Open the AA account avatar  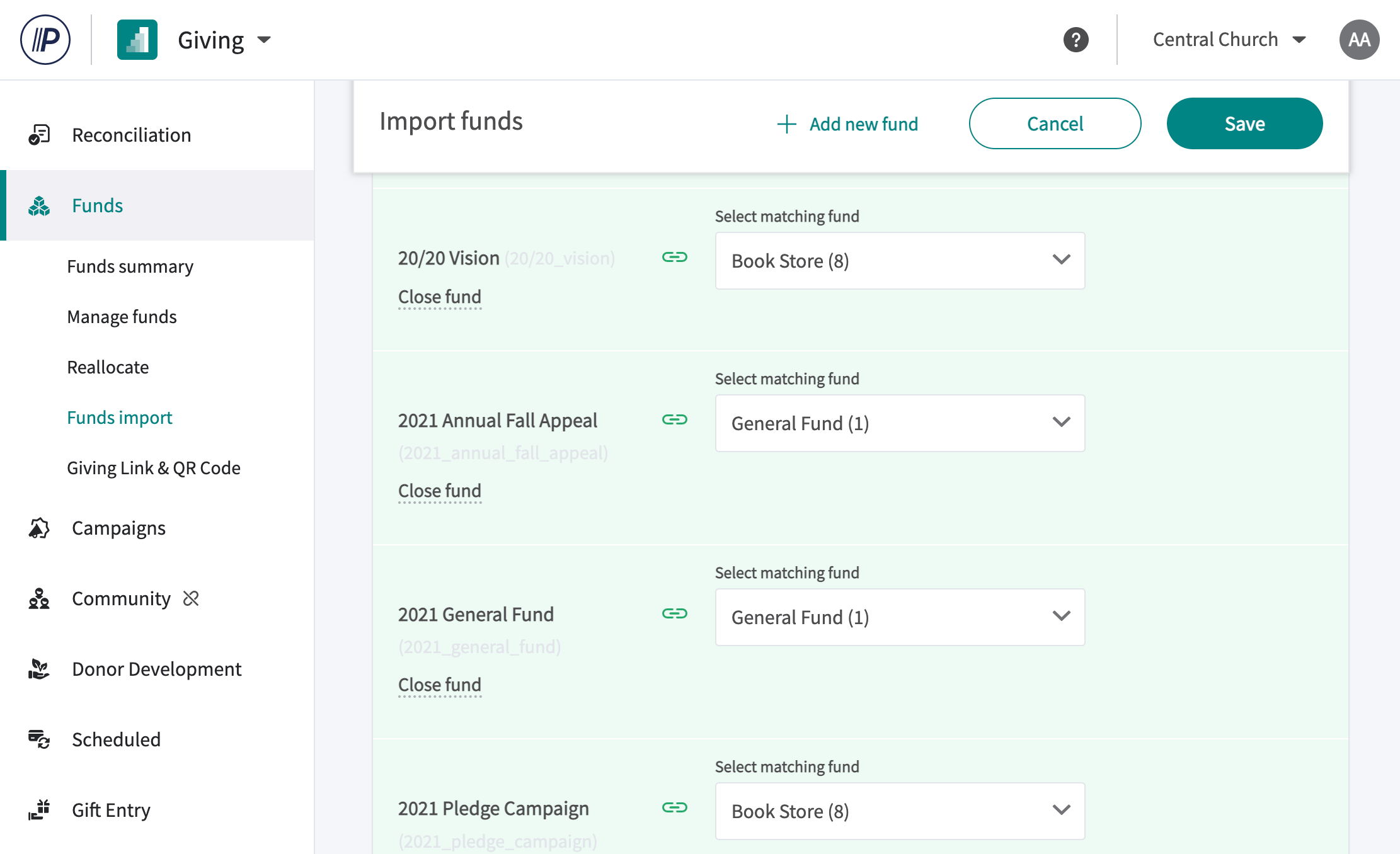tap(1358, 39)
